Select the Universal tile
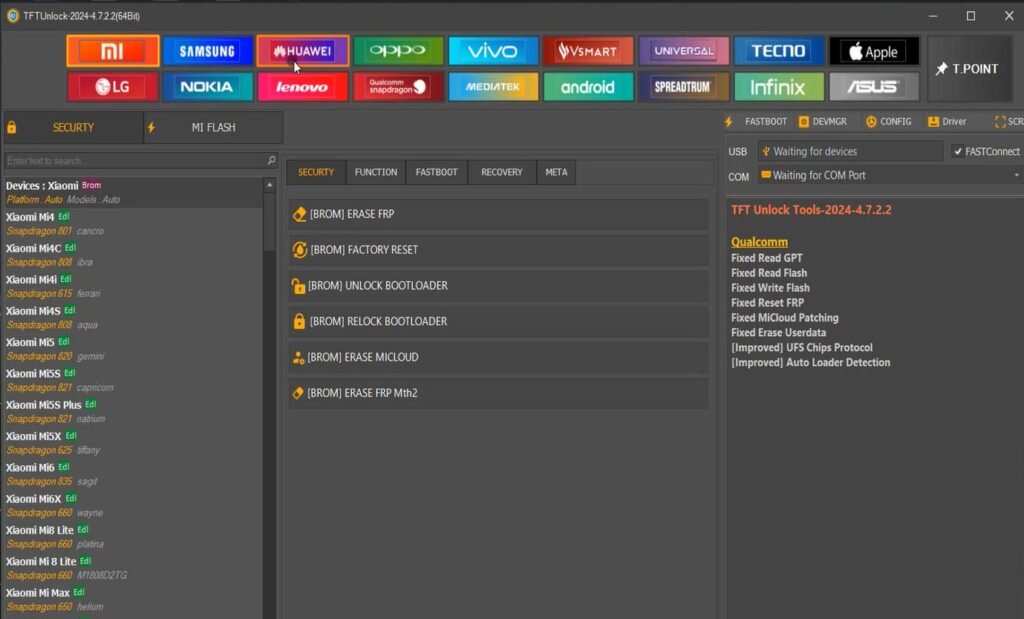 point(683,51)
